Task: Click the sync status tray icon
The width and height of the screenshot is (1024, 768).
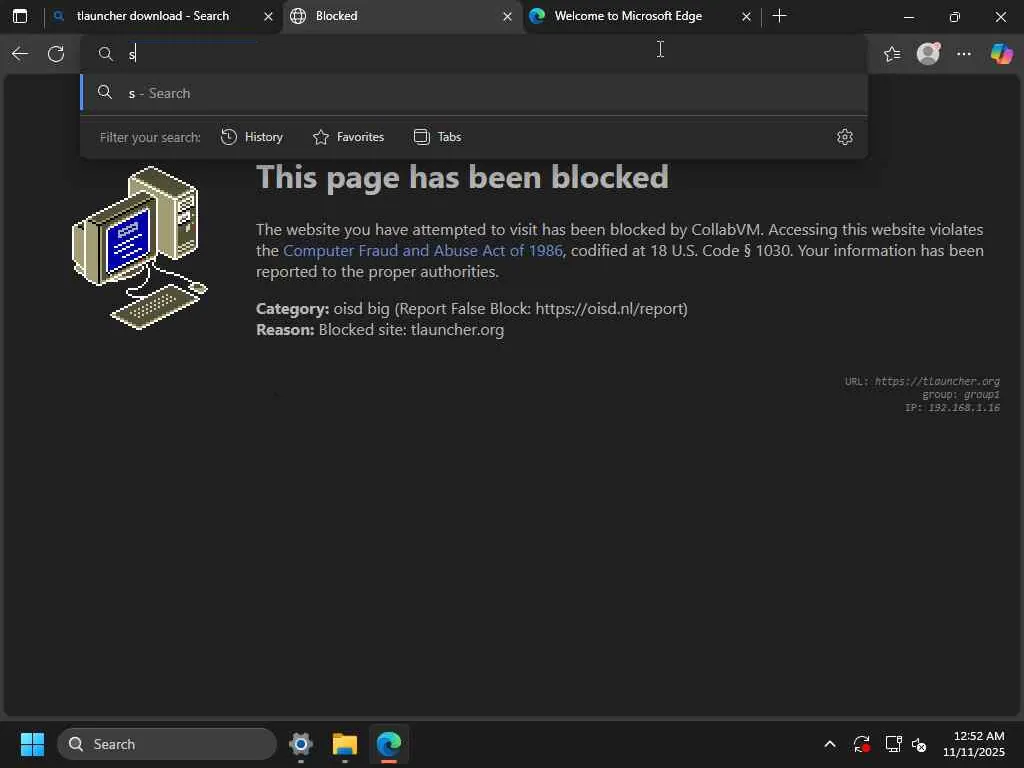Action: (x=861, y=744)
